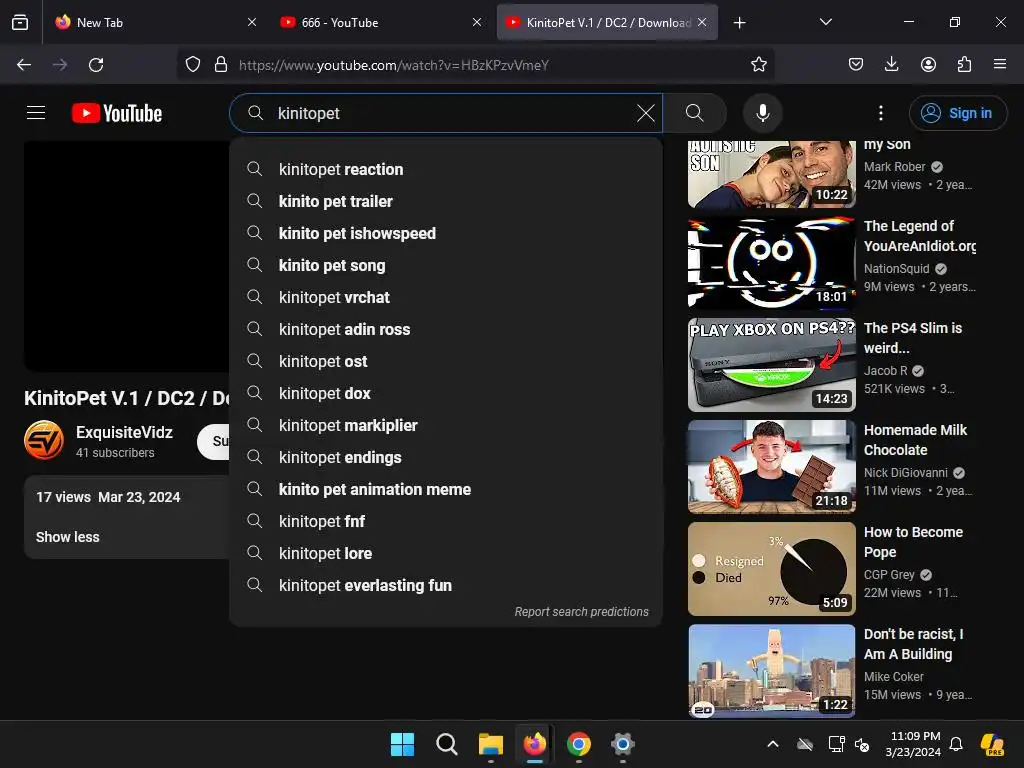
Task: Clear the search box with X
Action: [x=645, y=113]
